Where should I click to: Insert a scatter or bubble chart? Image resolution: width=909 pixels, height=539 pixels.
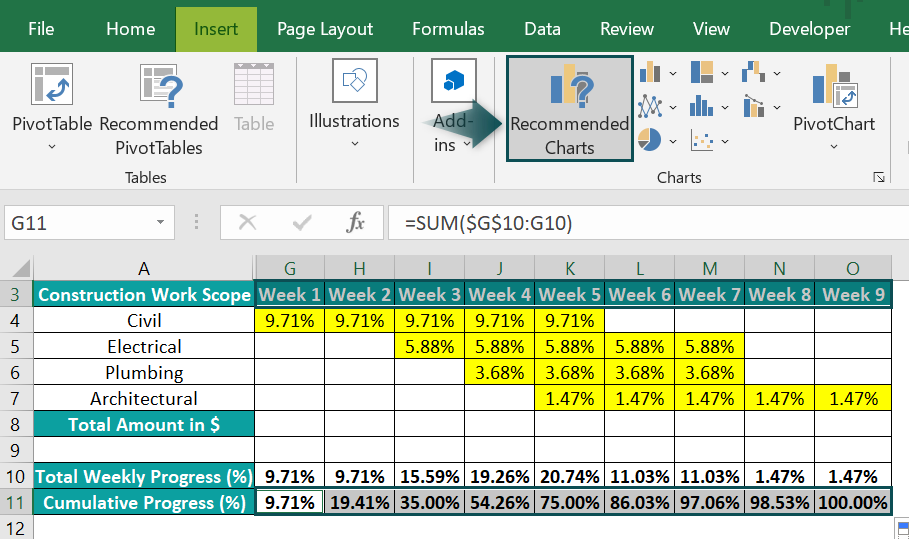tap(702, 141)
